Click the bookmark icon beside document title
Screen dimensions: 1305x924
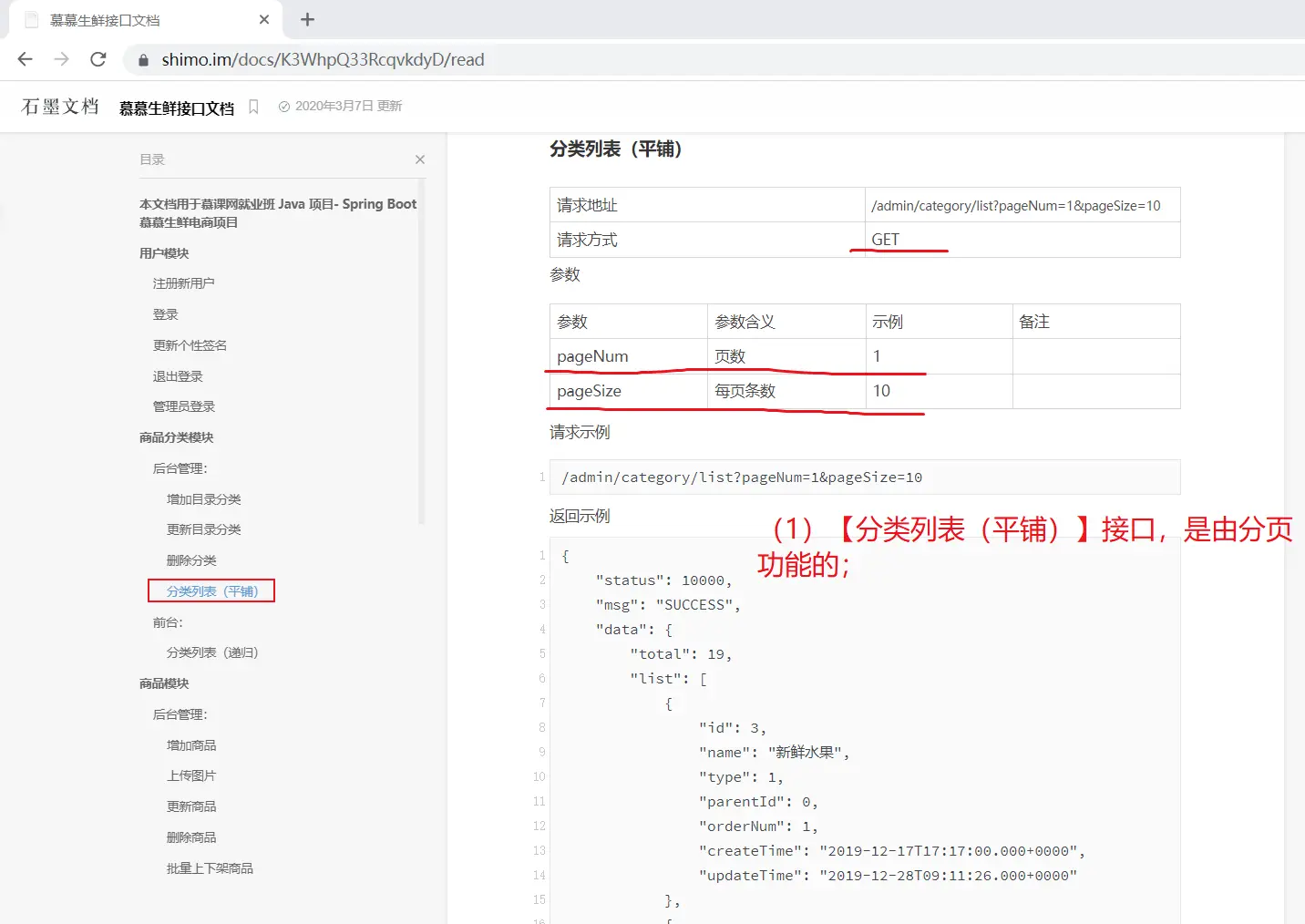pyautogui.click(x=253, y=107)
